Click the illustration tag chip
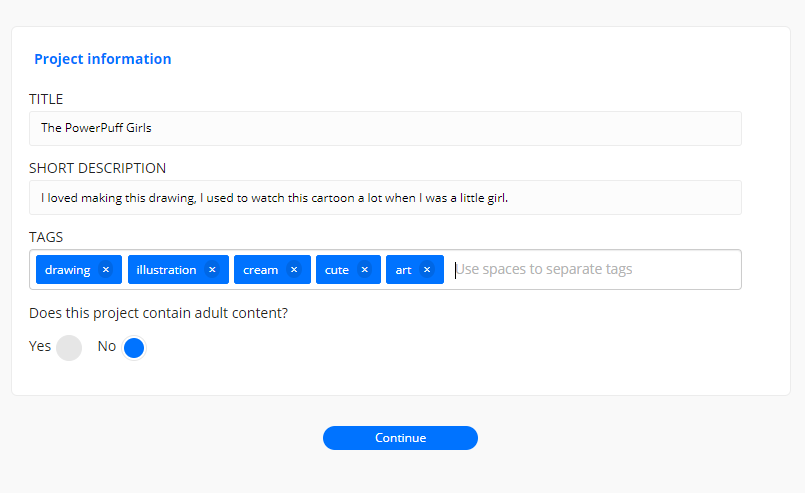Image resolution: width=805 pixels, height=493 pixels. [178, 270]
